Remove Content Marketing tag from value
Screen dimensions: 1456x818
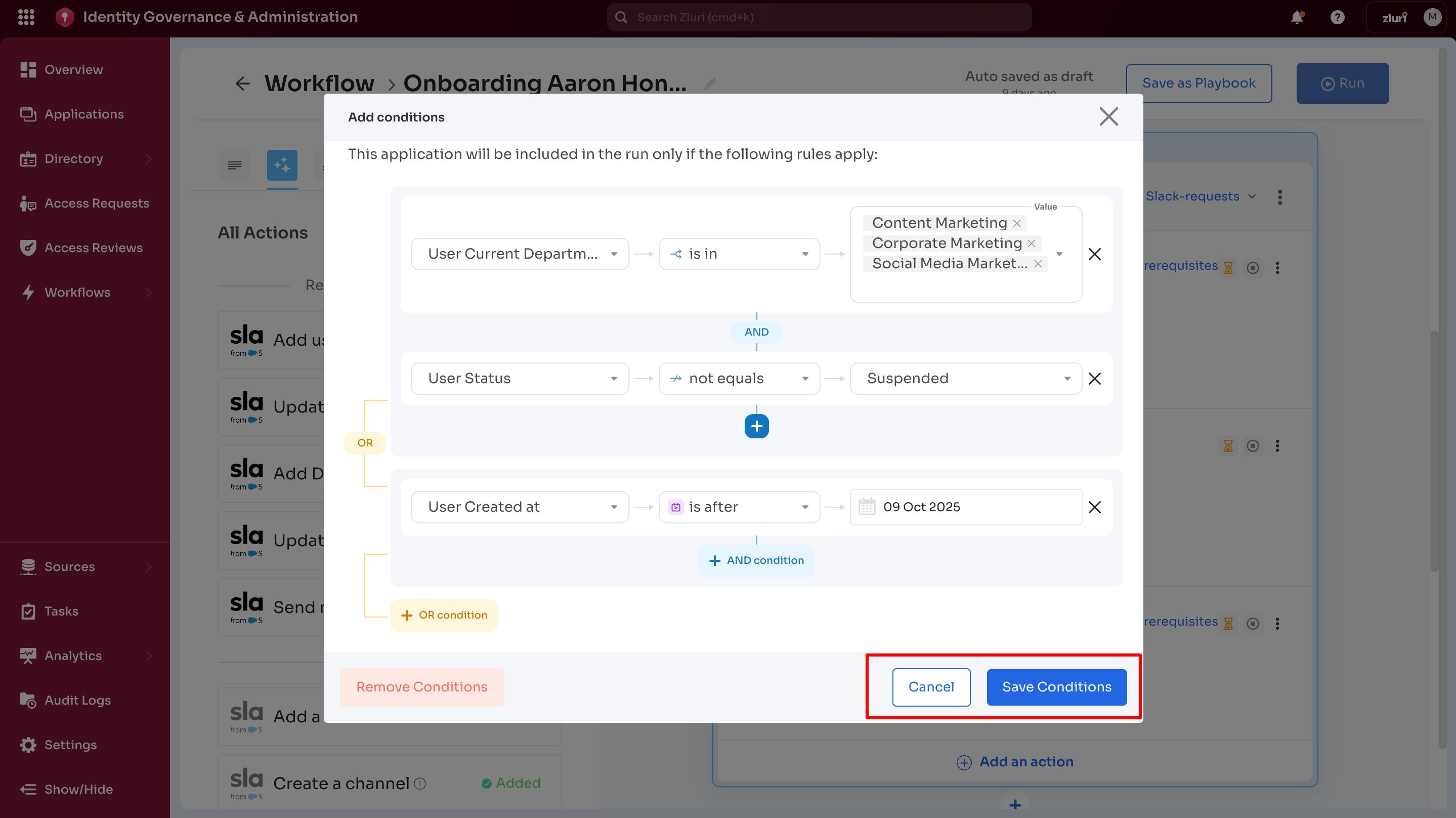[x=1016, y=223]
